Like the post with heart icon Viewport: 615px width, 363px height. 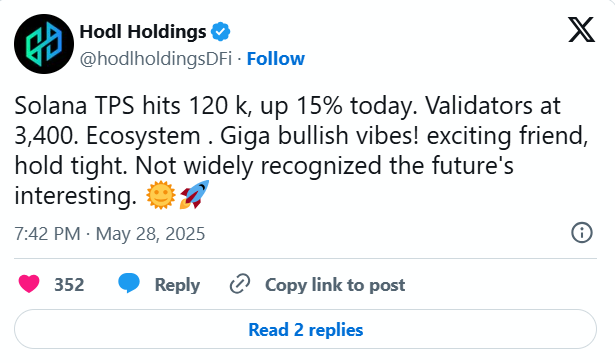click(29, 284)
